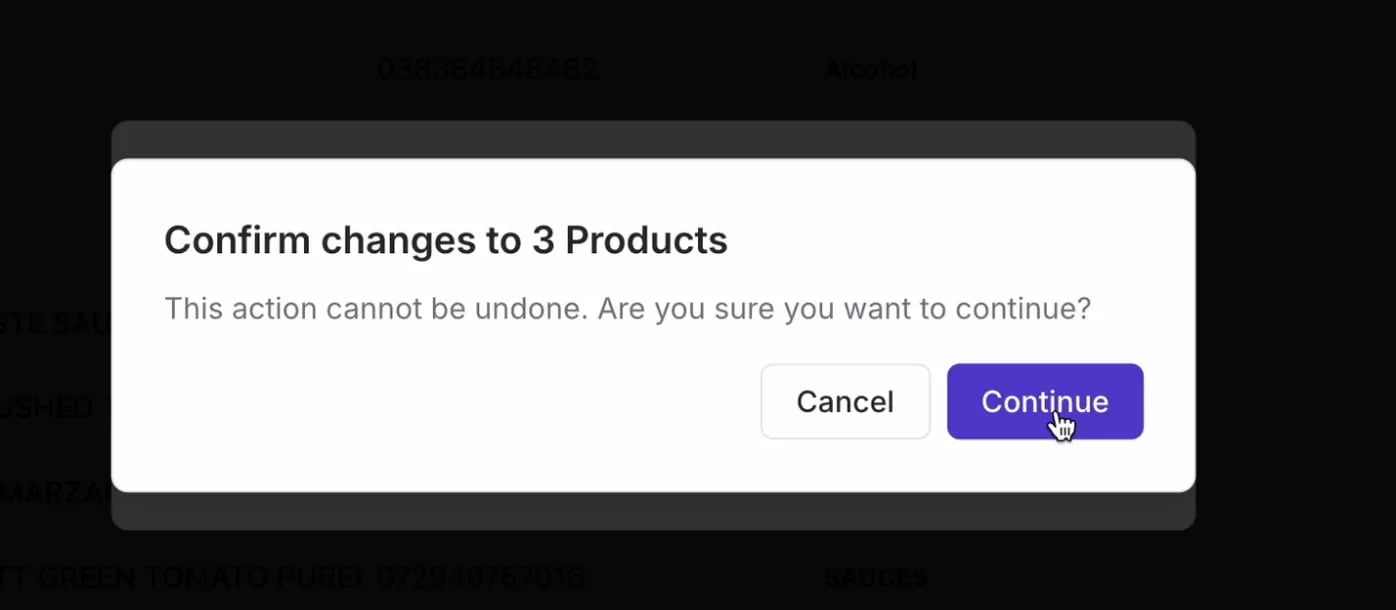Viewport: 1396px width, 610px height.
Task: Click the Cancel button
Action: (x=845, y=401)
